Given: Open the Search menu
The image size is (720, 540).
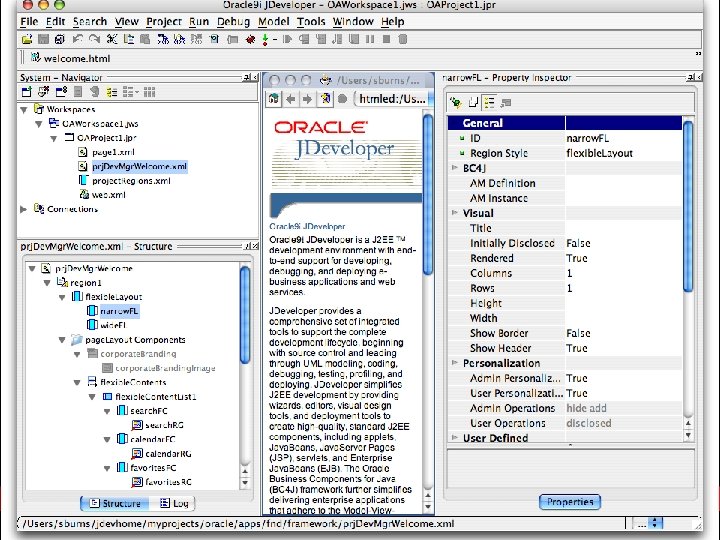Looking at the screenshot, I should click(x=90, y=22).
